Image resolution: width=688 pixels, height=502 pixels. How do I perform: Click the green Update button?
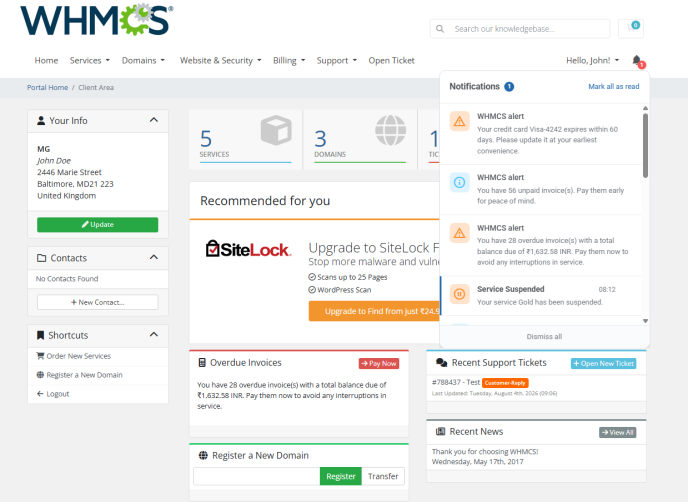pyautogui.click(x=97, y=224)
